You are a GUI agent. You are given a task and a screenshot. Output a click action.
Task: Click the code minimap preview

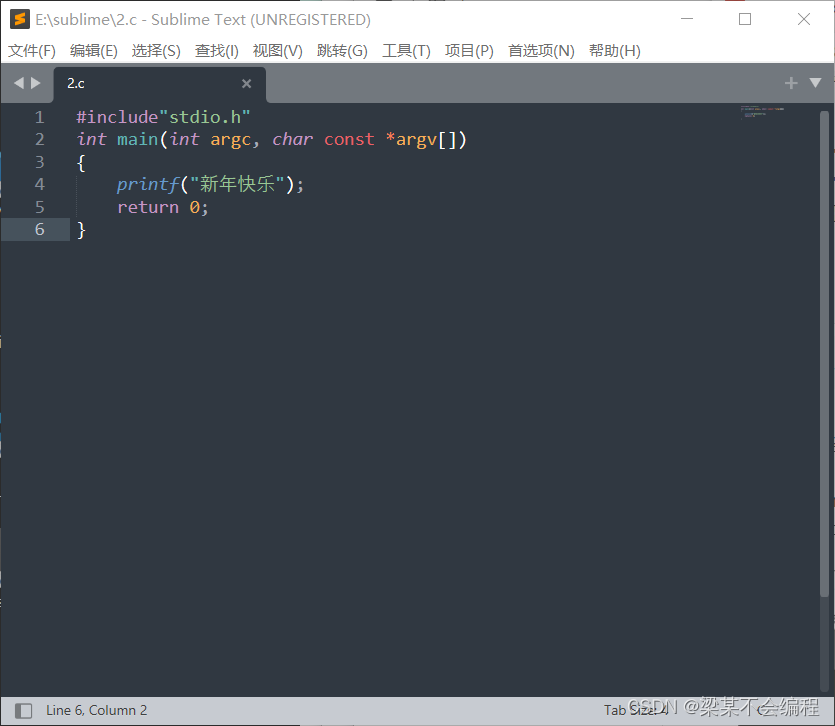coord(762,112)
